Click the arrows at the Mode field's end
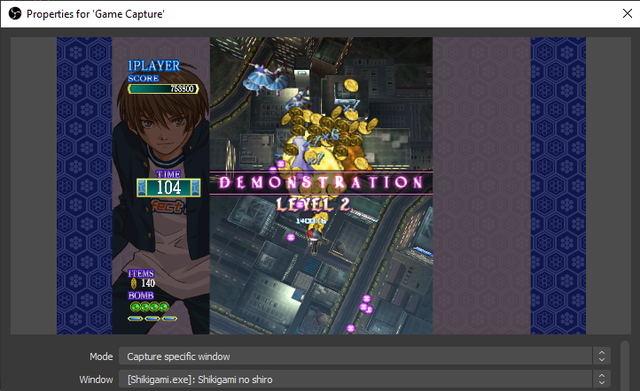 point(602,356)
